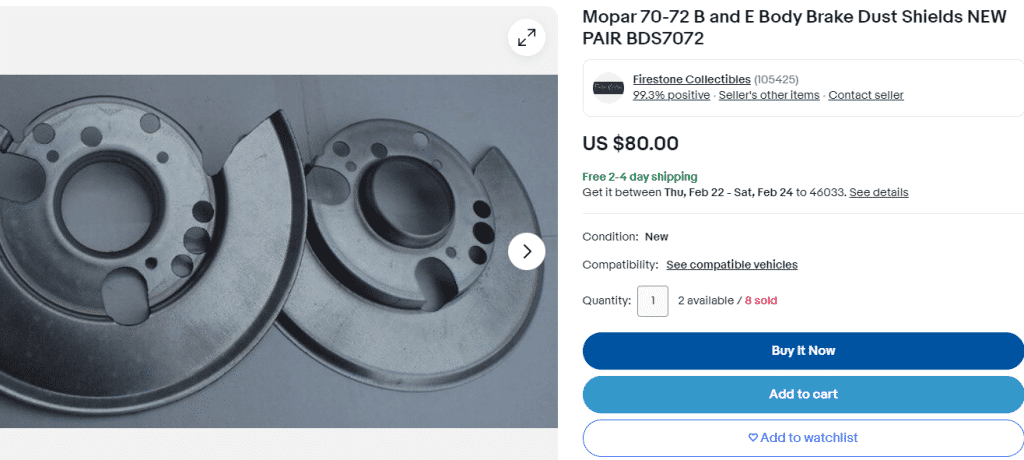1024x460 pixels.
Task: Click the Firestone Collectibles seller logo
Action: (608, 87)
